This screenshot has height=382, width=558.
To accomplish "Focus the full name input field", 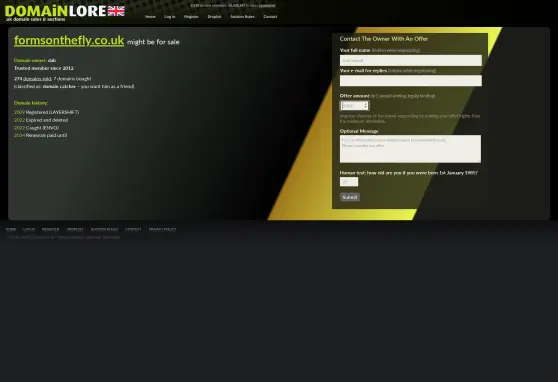I will [x=411, y=61].
